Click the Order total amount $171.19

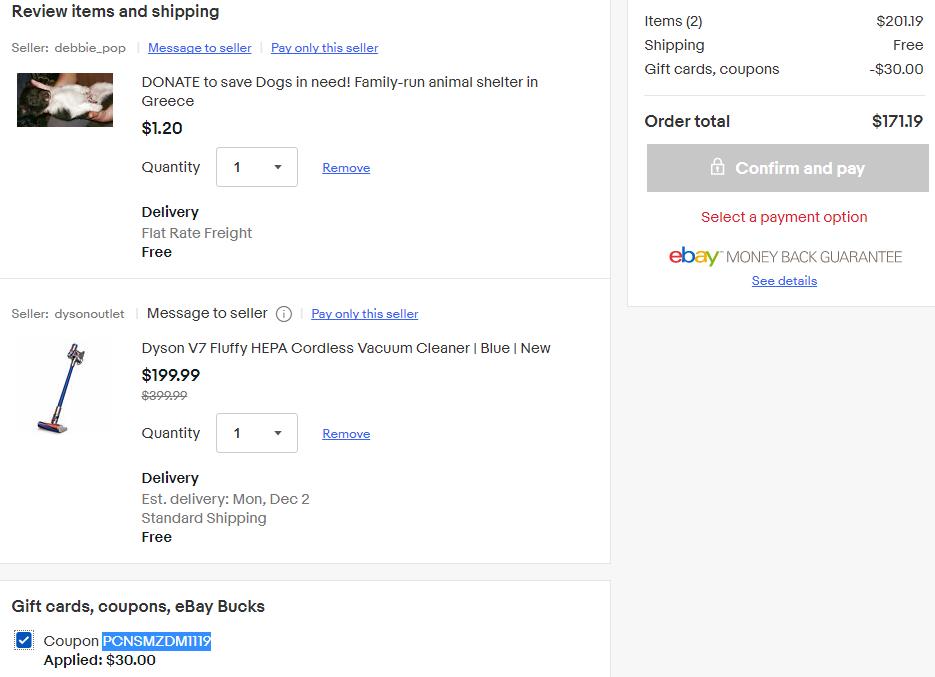coord(897,121)
